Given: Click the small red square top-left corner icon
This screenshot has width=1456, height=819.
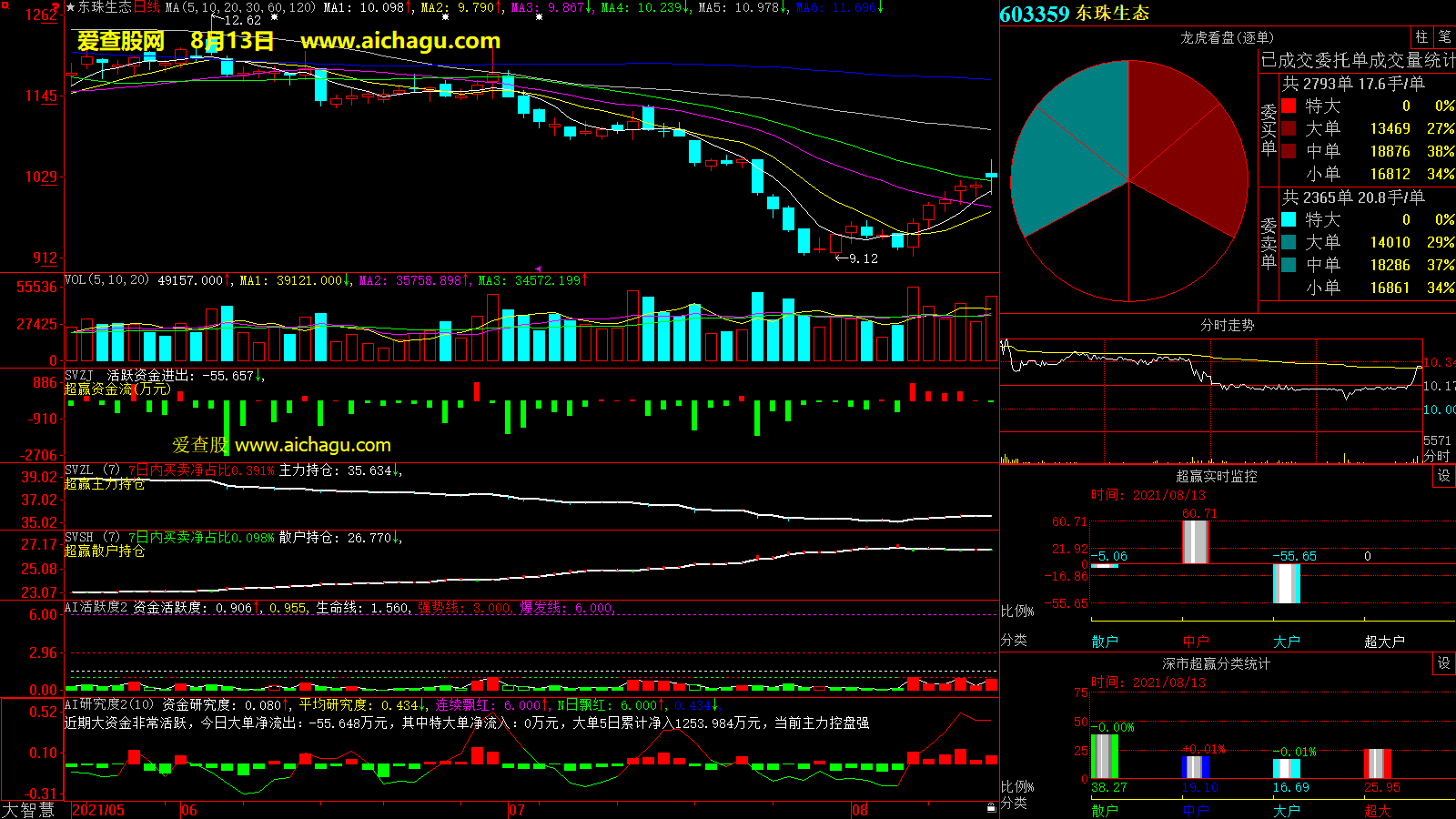Looking at the screenshot, I should tap(5, 5).
